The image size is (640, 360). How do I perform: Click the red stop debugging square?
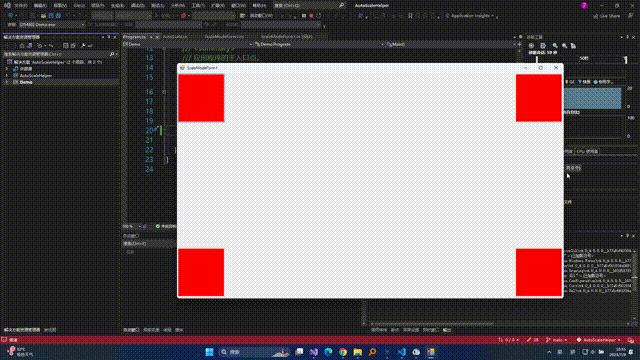pos(311,16)
